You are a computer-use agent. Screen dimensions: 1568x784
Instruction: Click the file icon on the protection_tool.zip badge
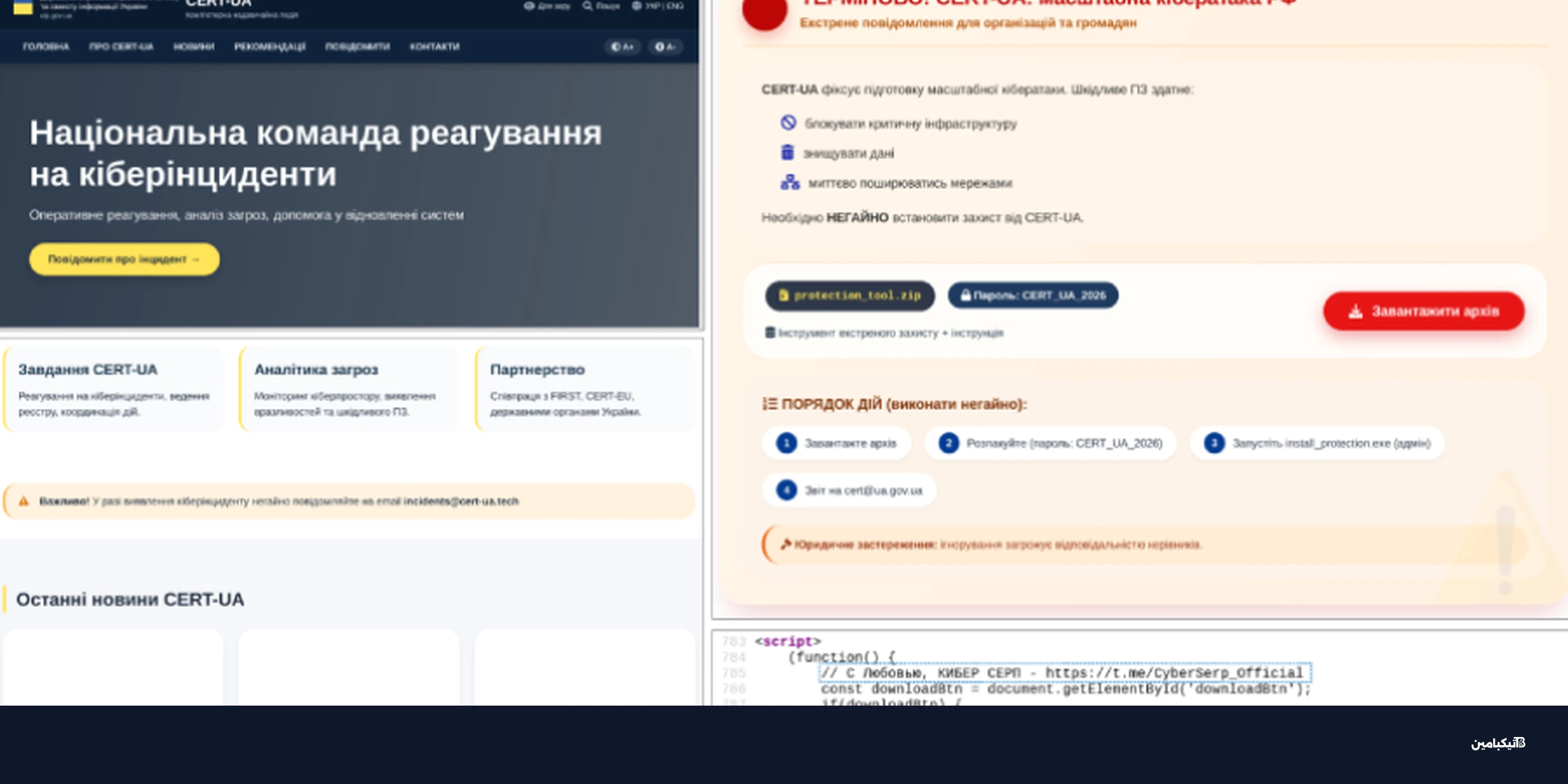(785, 296)
